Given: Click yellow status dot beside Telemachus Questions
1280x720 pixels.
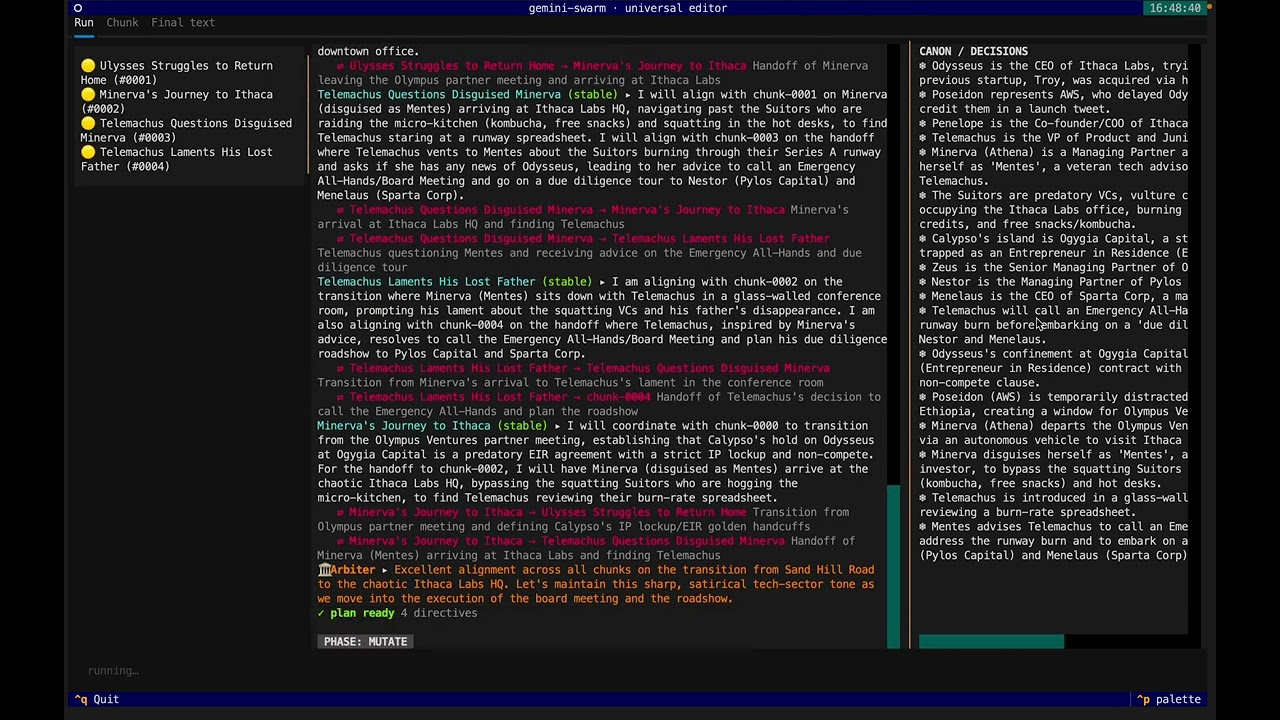Looking at the screenshot, I should (88, 124).
